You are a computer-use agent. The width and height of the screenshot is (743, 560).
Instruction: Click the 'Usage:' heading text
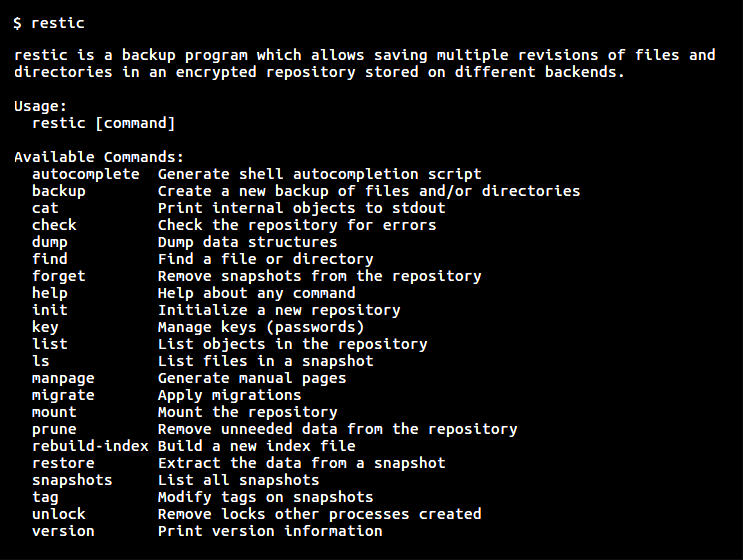coord(41,106)
